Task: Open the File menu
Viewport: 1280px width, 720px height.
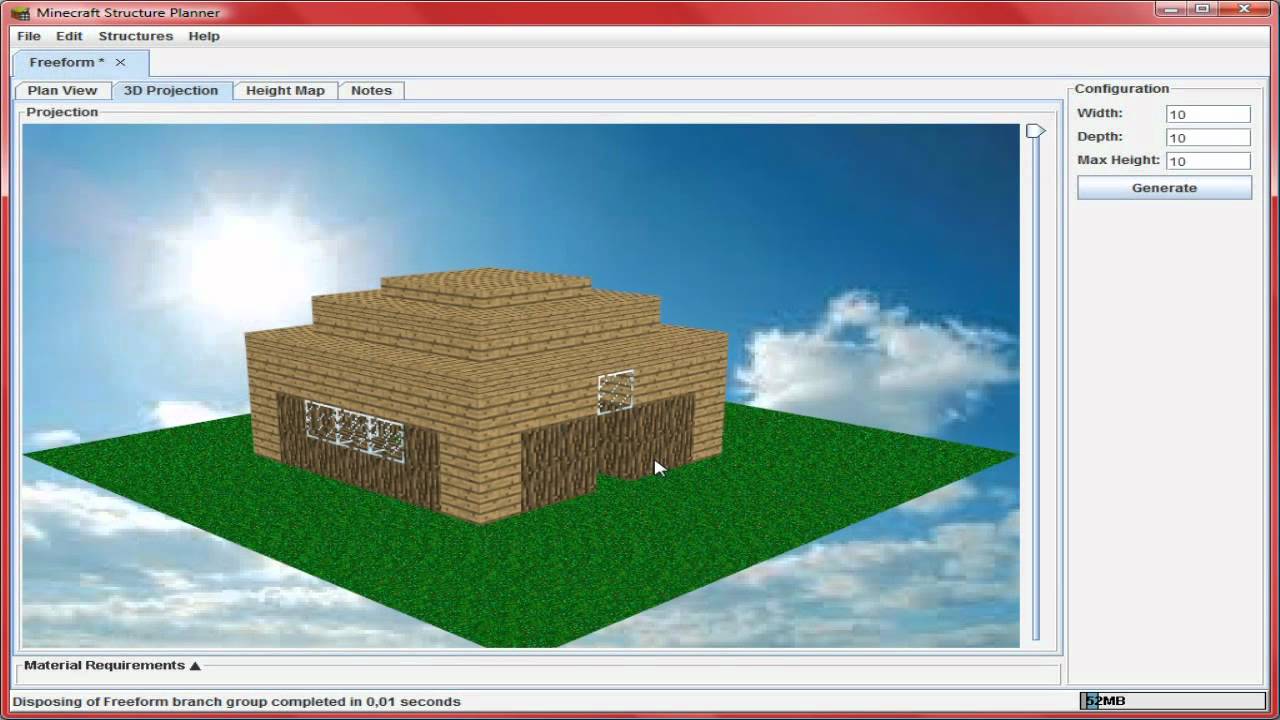Action: tap(29, 36)
